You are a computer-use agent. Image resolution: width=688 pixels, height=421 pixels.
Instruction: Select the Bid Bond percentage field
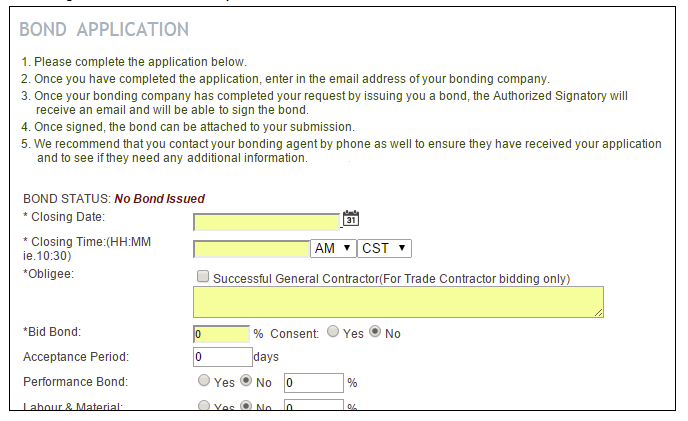click(x=222, y=334)
